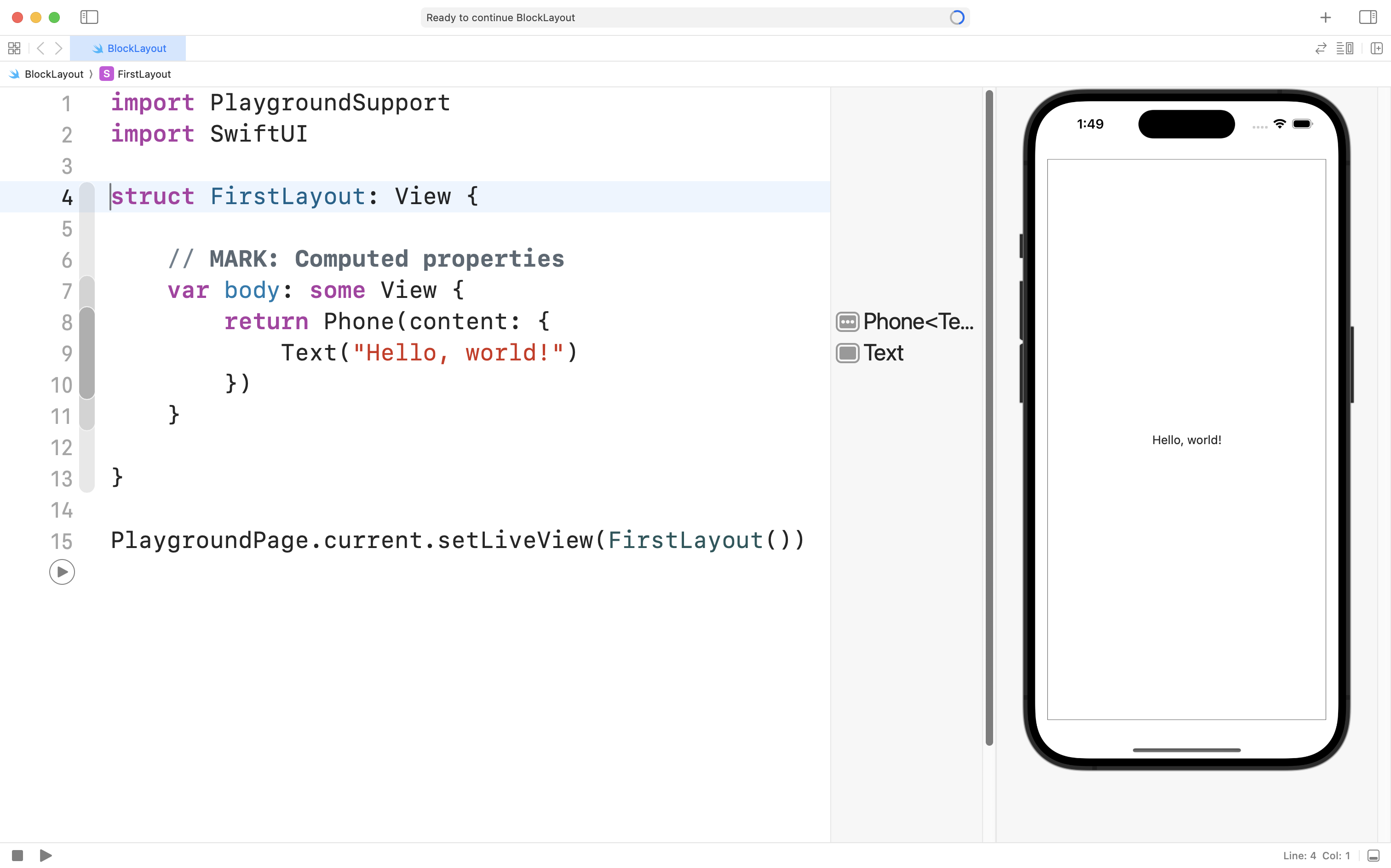
Task: Toggle the inspector panel button
Action: [1368, 17]
